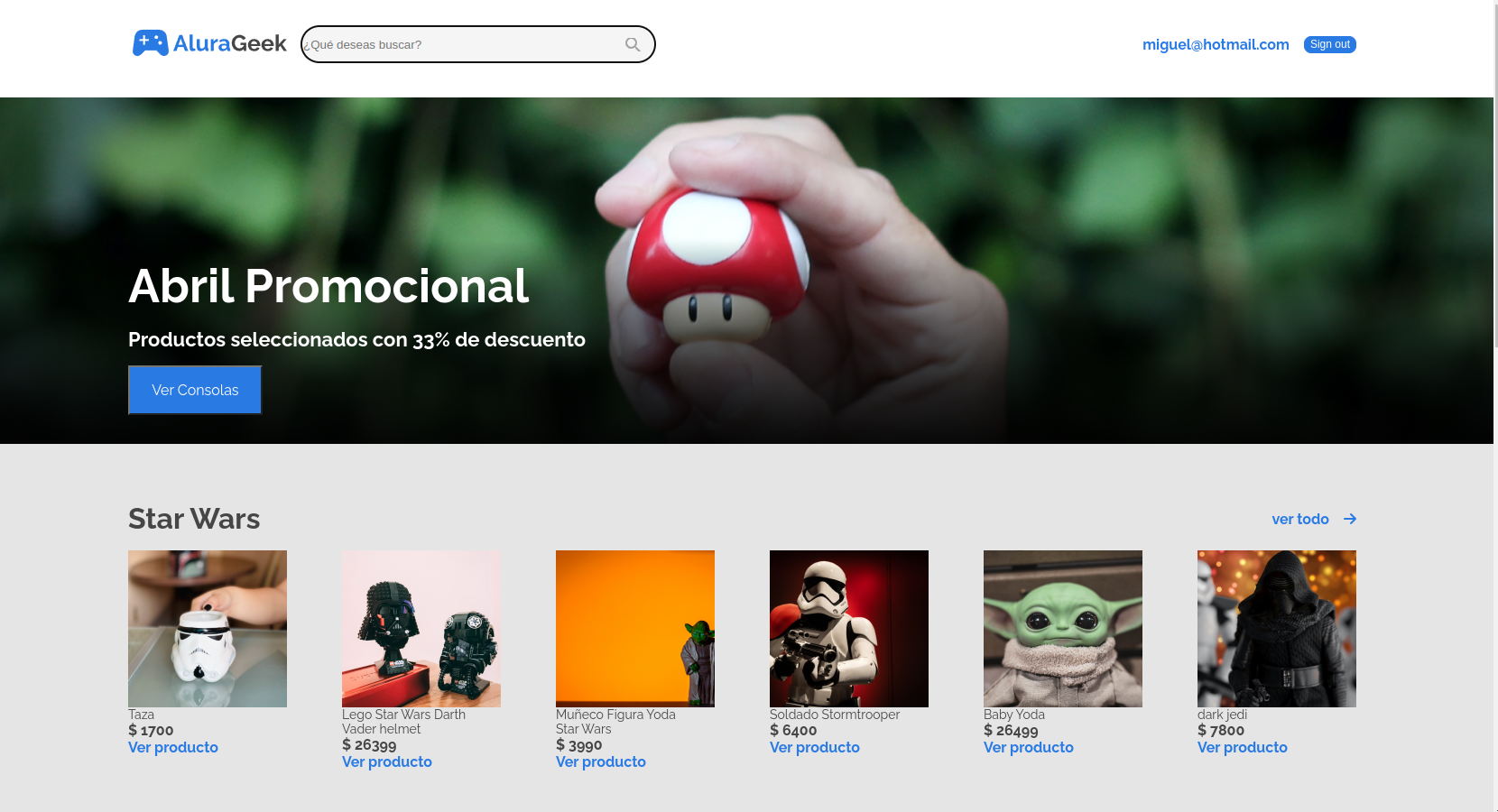Open the Baby Yoda product image
1498x812 pixels.
coord(1063,629)
